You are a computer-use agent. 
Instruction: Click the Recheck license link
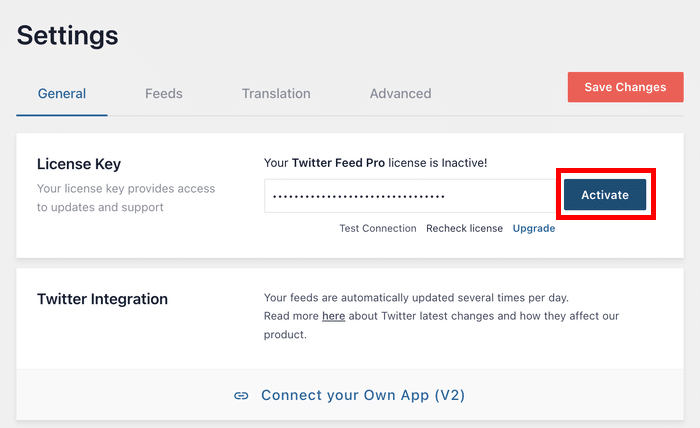click(x=464, y=229)
